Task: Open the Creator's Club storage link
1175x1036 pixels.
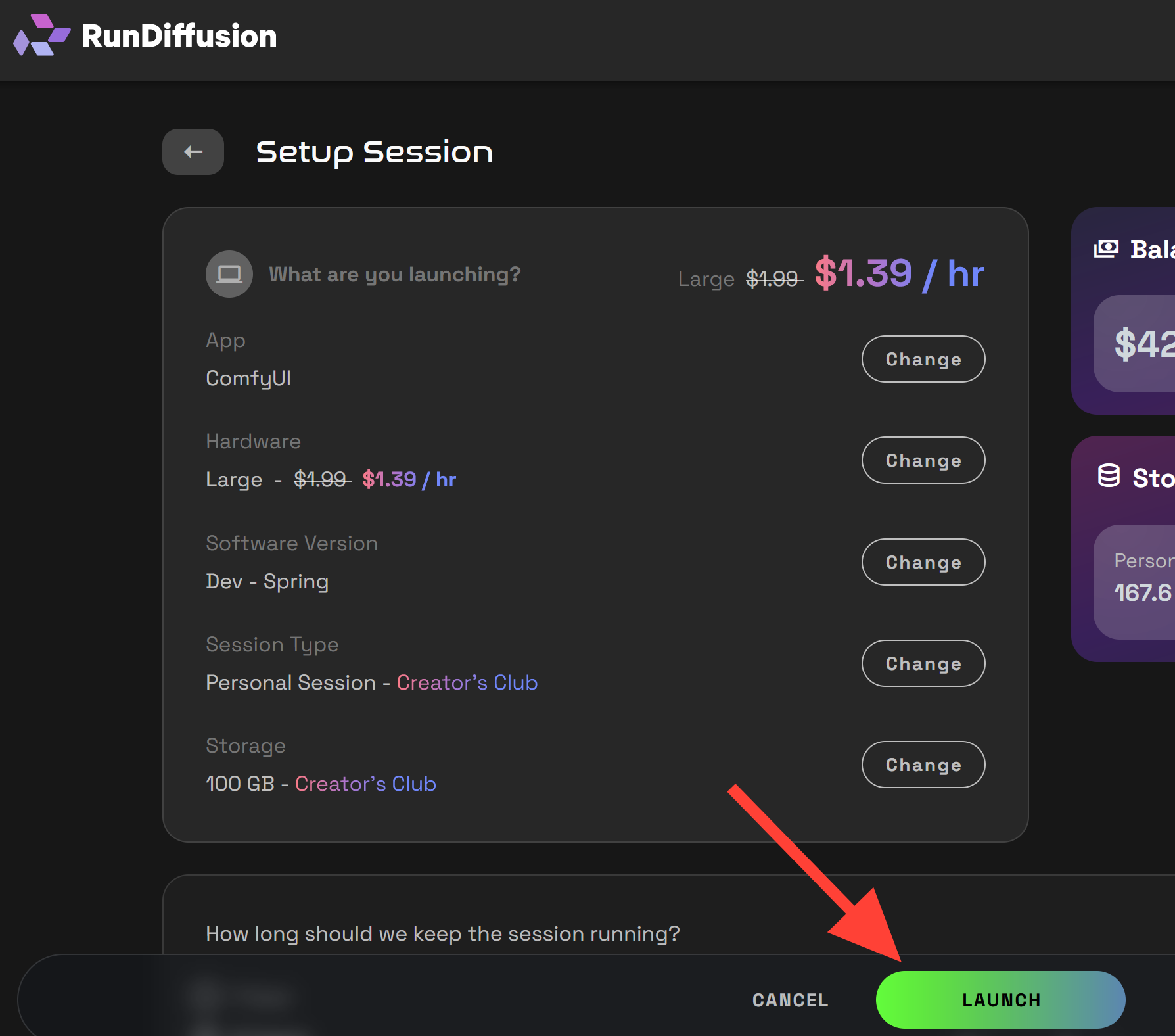Action: [365, 784]
